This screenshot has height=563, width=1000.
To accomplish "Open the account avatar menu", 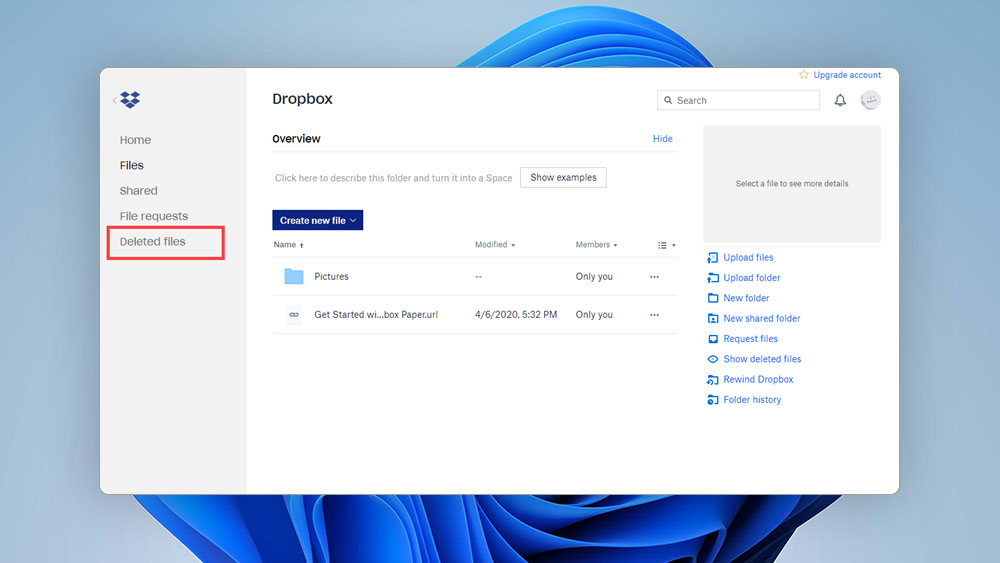I will (870, 100).
